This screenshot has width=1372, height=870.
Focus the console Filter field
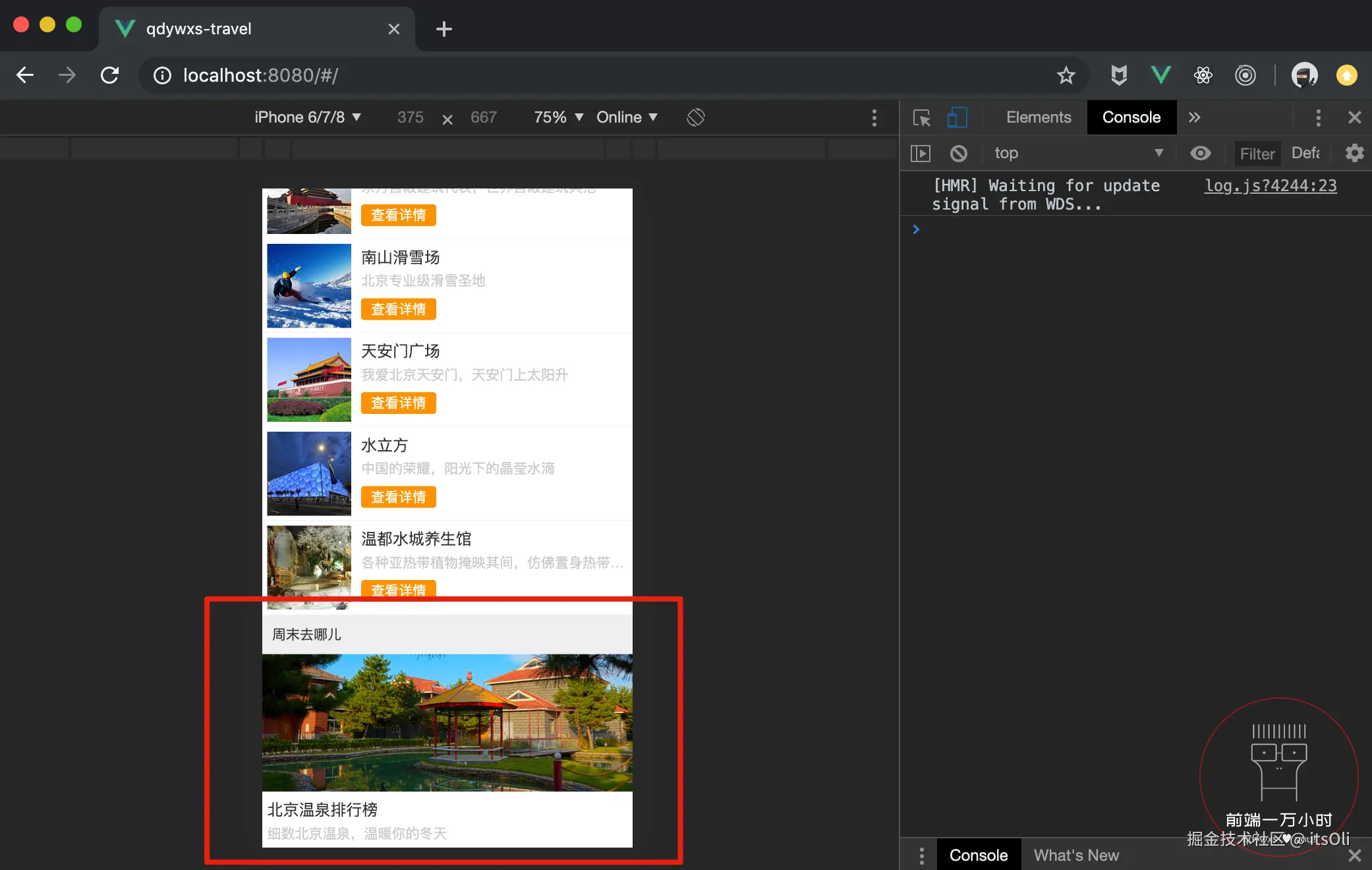click(x=1257, y=154)
